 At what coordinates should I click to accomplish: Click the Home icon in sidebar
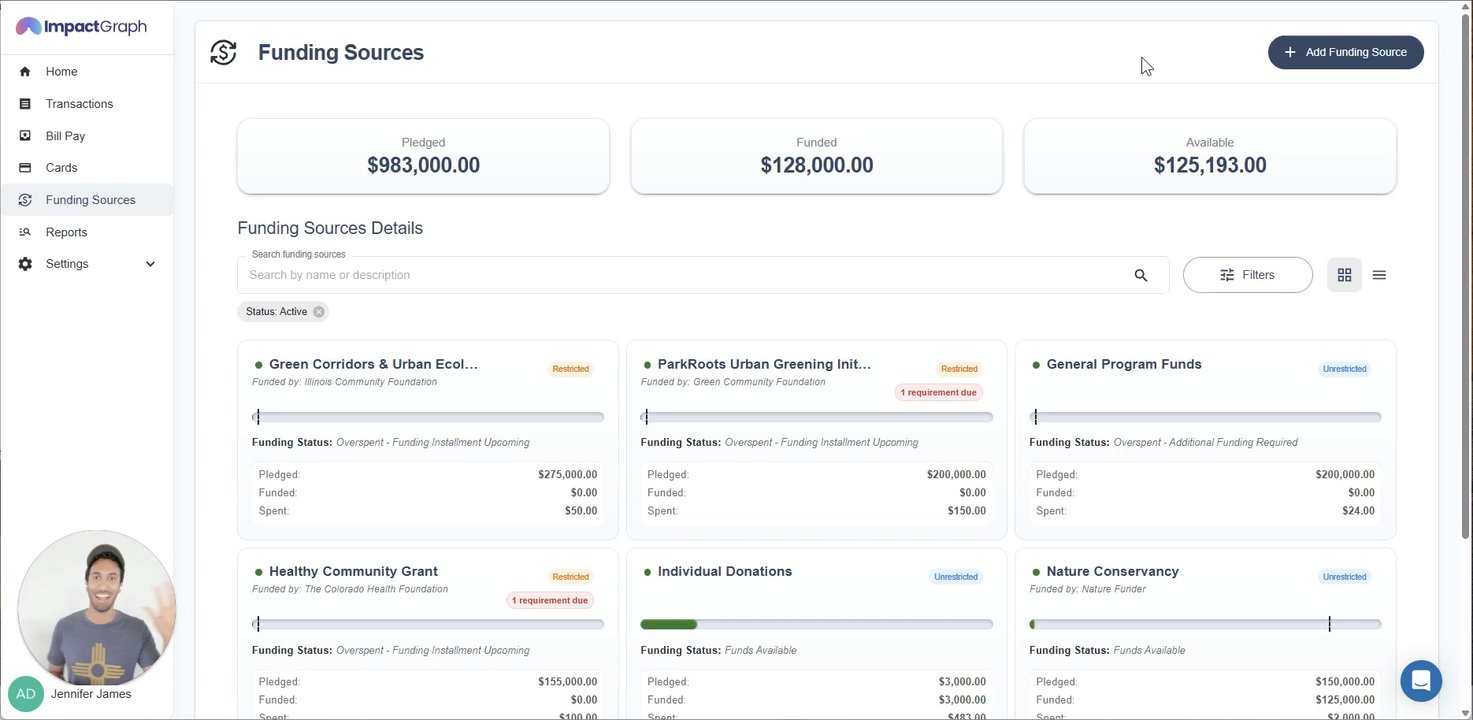[x=25, y=72]
